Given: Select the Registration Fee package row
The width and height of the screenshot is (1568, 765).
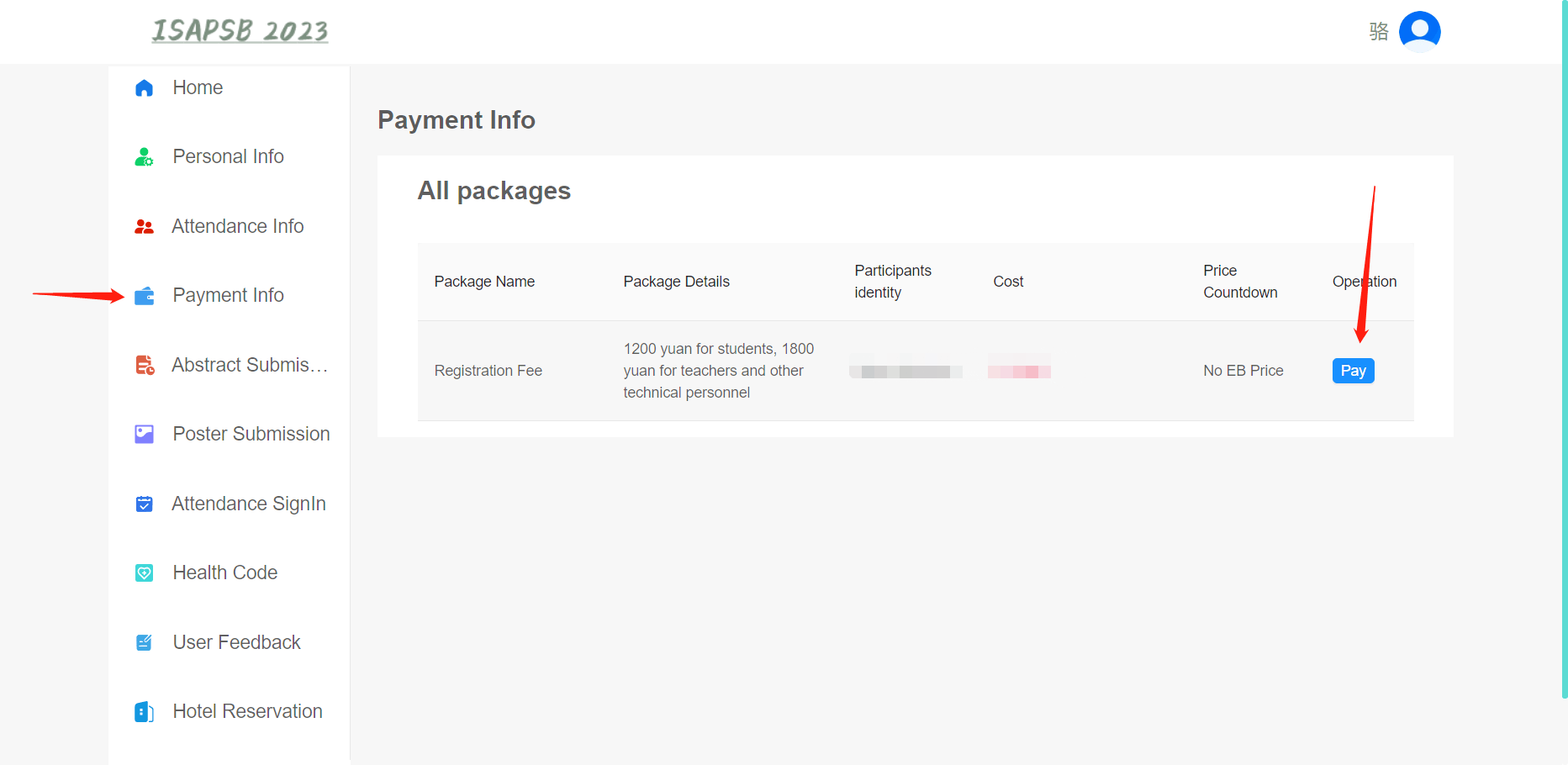Looking at the screenshot, I should coord(488,371).
